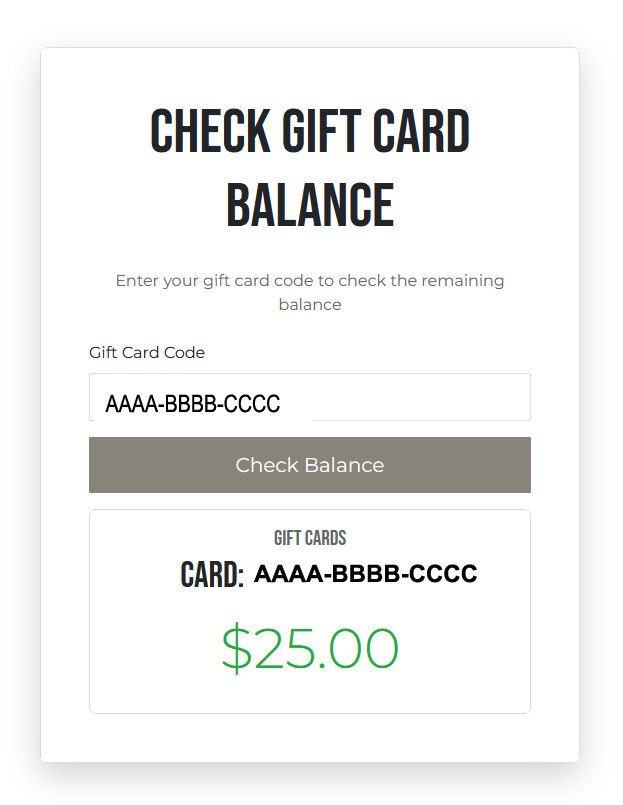Click the "Gift Card Code" field label

click(147, 353)
